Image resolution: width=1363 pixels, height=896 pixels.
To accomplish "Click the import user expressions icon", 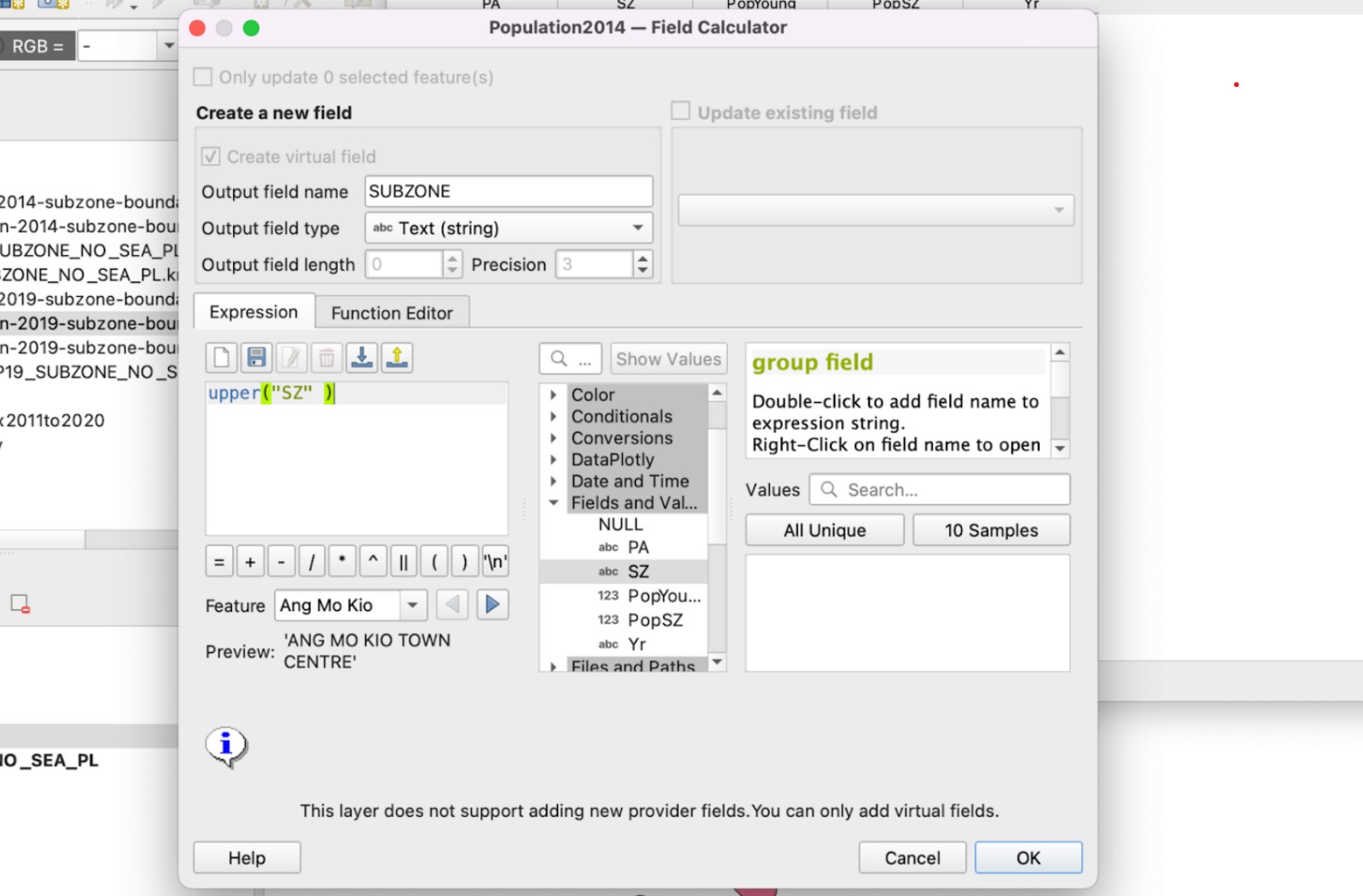I will tap(362, 358).
